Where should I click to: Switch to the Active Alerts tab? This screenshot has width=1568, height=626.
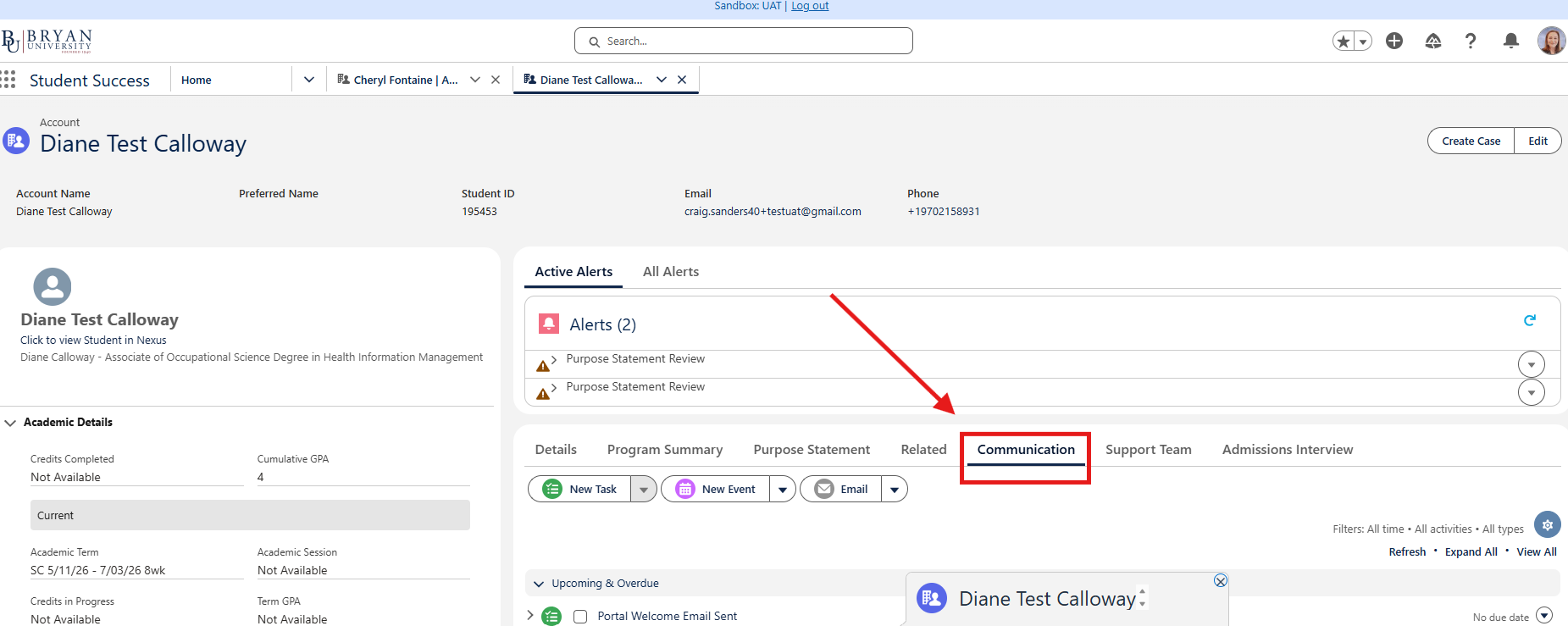point(573,272)
